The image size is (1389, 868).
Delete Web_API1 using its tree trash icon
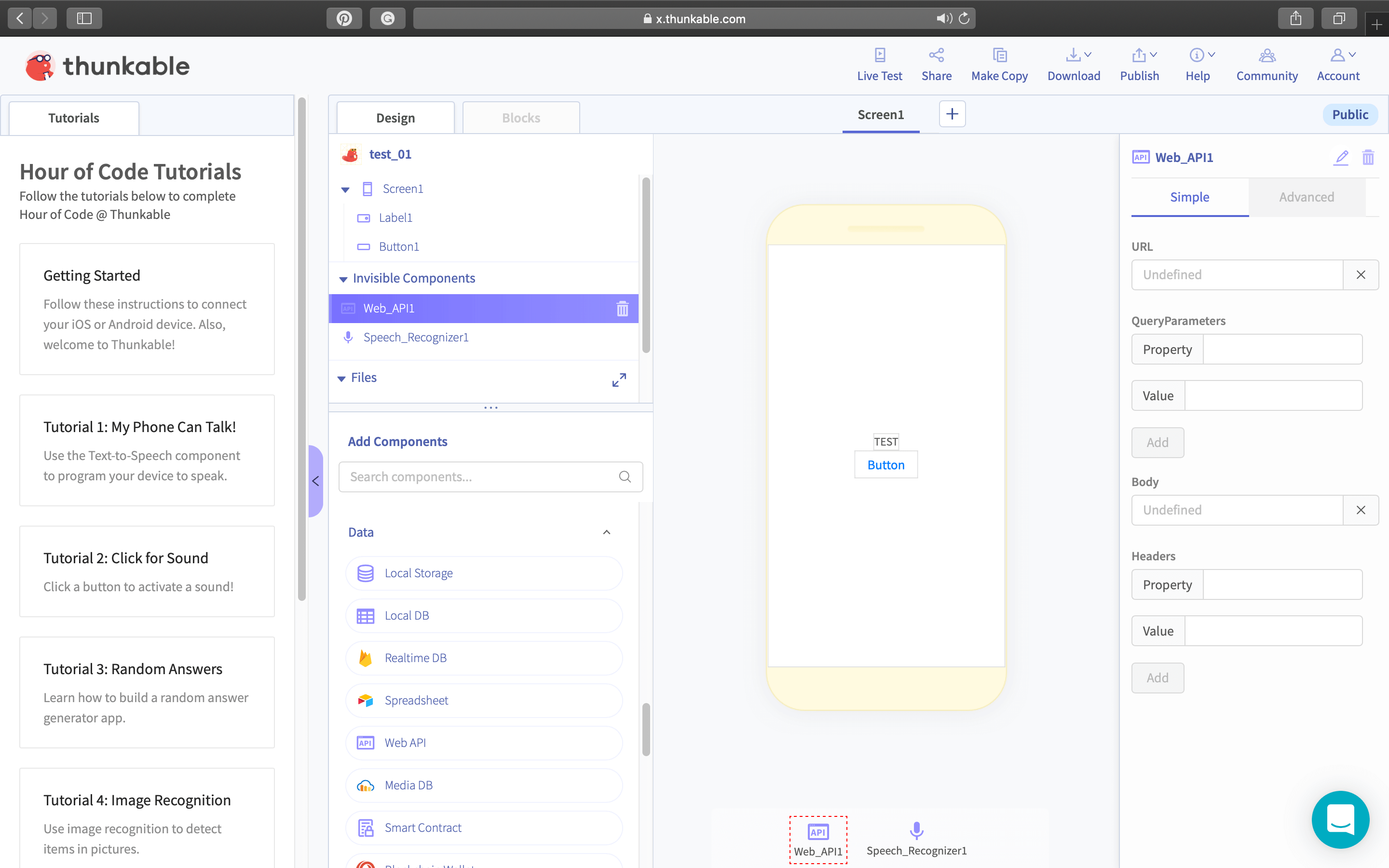point(622,309)
